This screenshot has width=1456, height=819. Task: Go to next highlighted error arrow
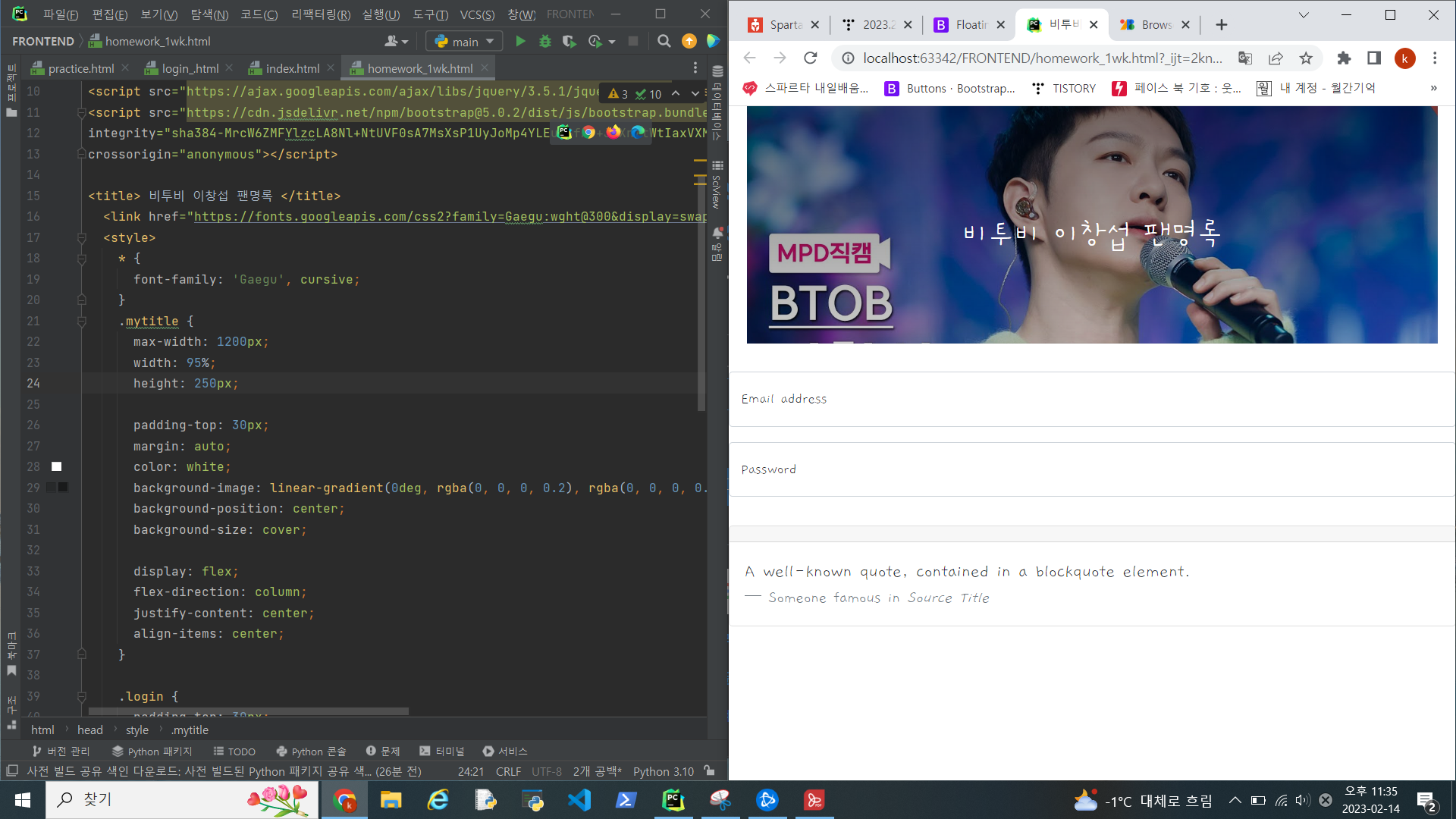[x=695, y=93]
